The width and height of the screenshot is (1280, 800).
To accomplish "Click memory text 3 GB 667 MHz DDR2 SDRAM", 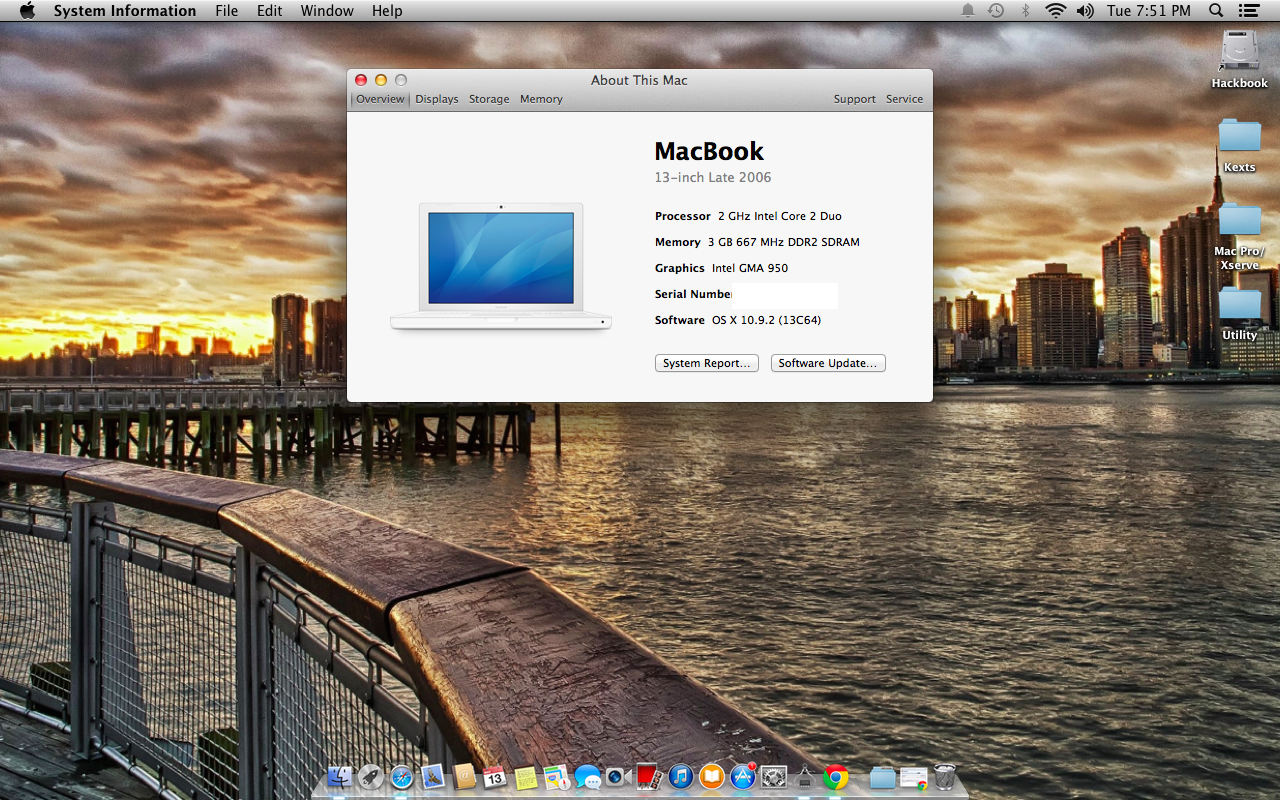I will click(784, 242).
